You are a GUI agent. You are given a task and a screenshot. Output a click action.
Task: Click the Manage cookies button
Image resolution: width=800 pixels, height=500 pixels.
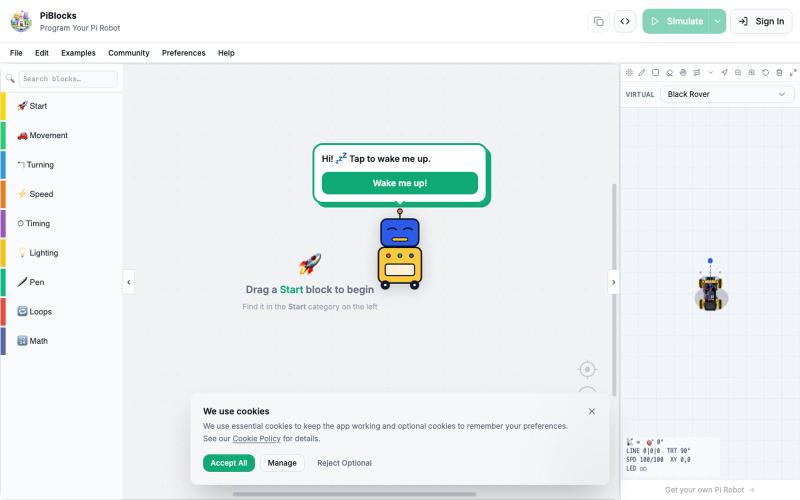pos(282,463)
